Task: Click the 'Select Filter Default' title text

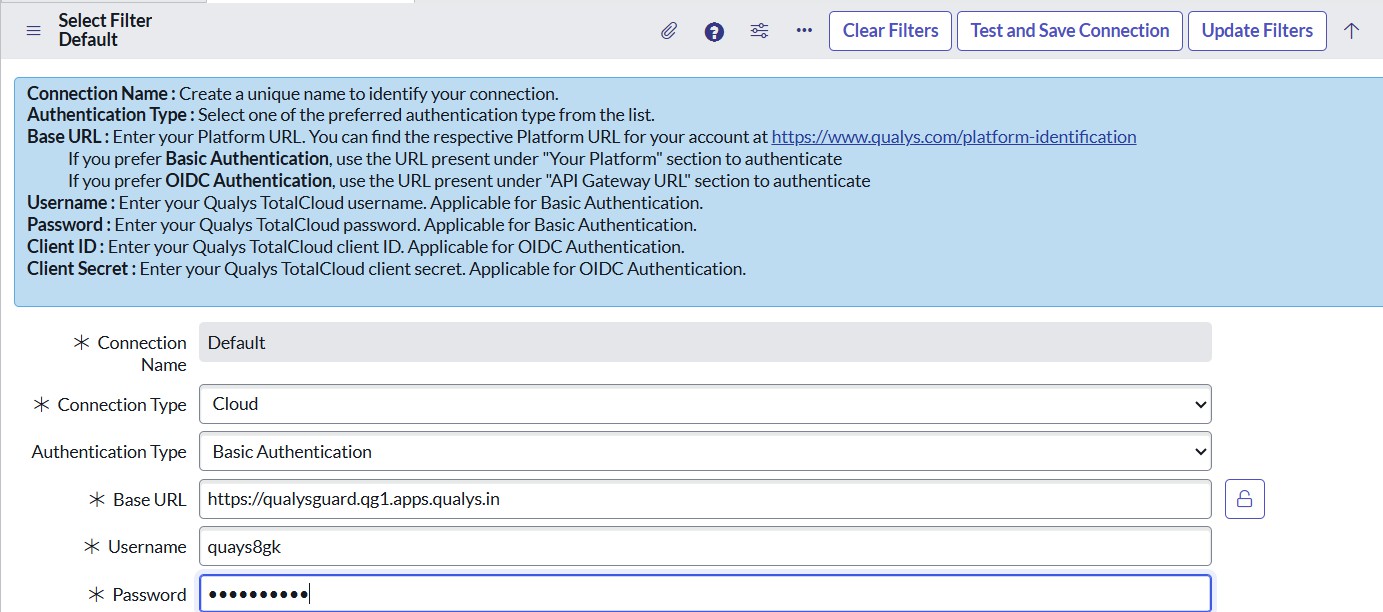Action: click(x=106, y=30)
